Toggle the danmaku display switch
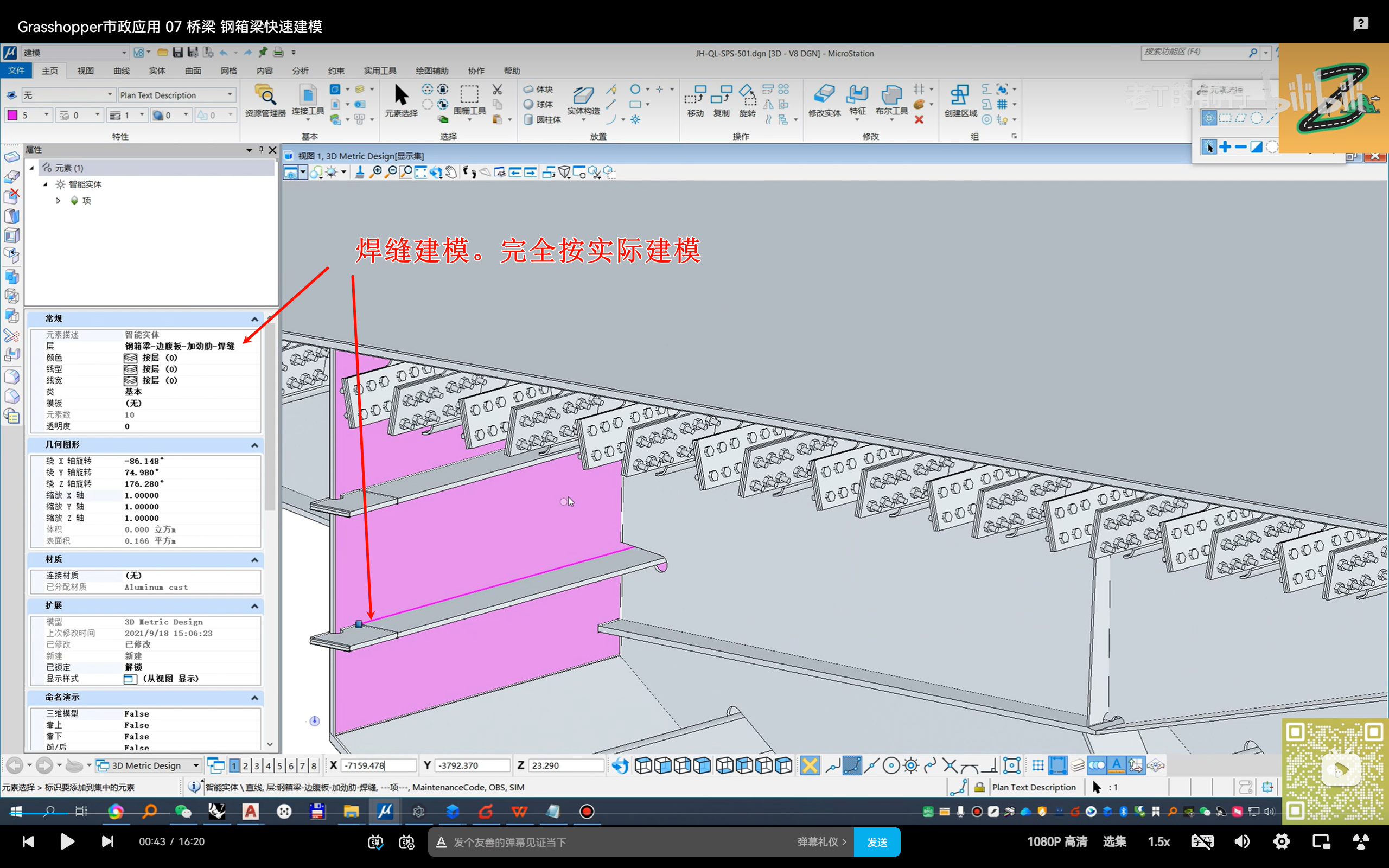The width and height of the screenshot is (1389, 868). (x=376, y=841)
